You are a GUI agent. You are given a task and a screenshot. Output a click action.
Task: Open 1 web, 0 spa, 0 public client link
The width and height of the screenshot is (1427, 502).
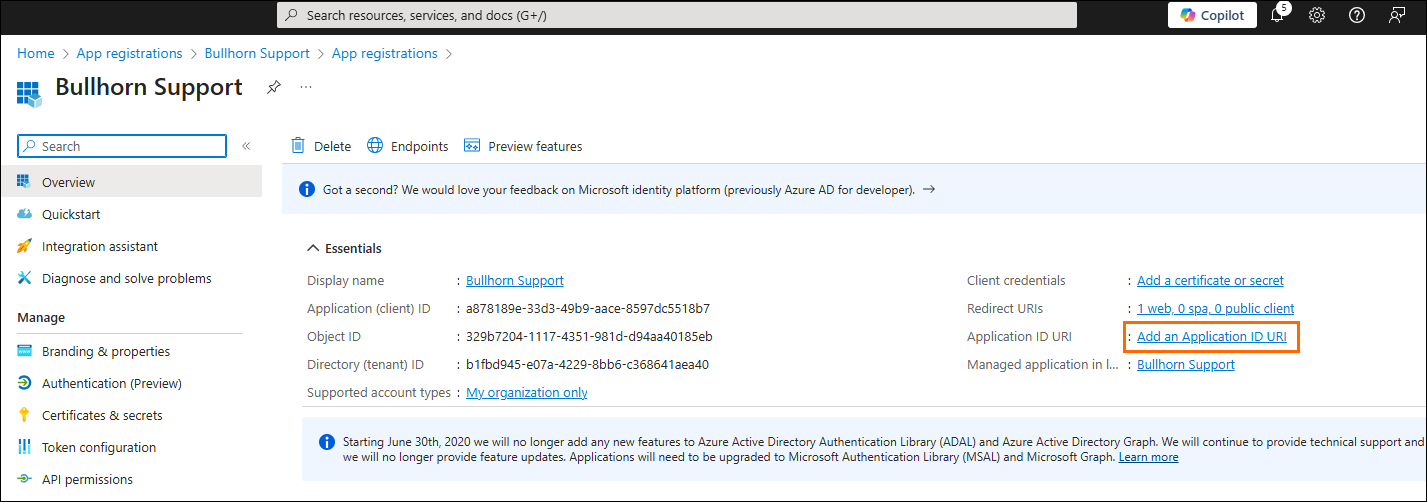pos(1215,308)
